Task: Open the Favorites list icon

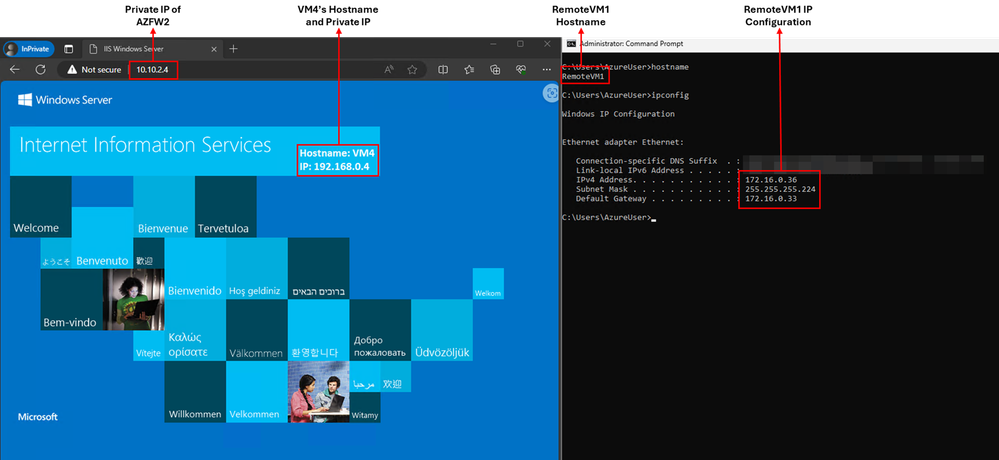Action: [x=470, y=69]
